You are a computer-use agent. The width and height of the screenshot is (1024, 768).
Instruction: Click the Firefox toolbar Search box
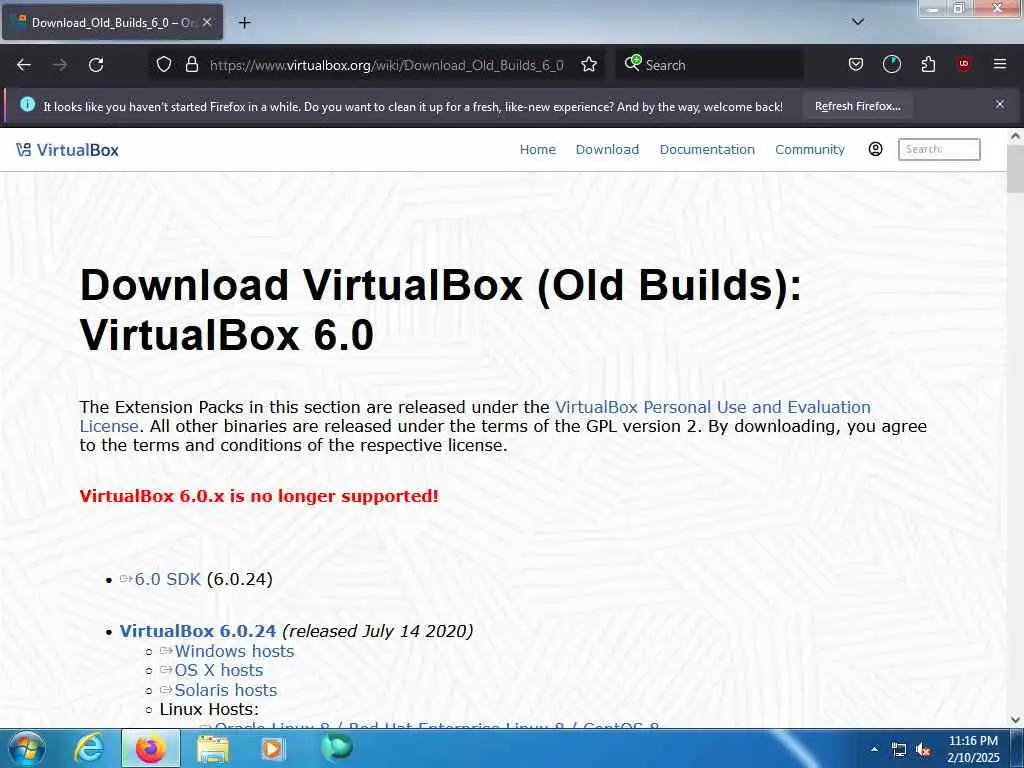709,65
